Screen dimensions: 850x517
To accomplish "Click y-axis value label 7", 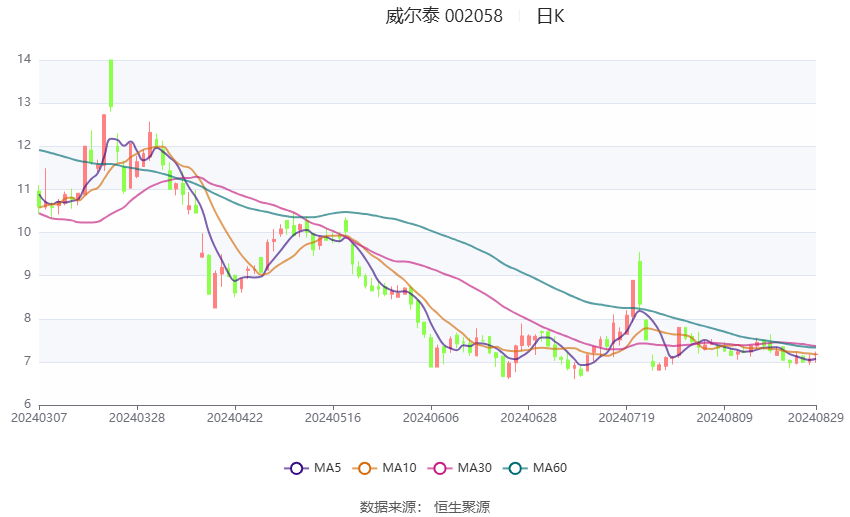I will tap(27, 361).
